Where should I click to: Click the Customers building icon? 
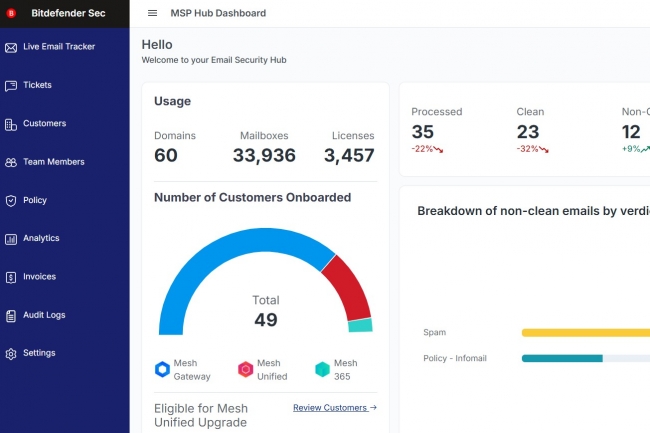(x=11, y=124)
